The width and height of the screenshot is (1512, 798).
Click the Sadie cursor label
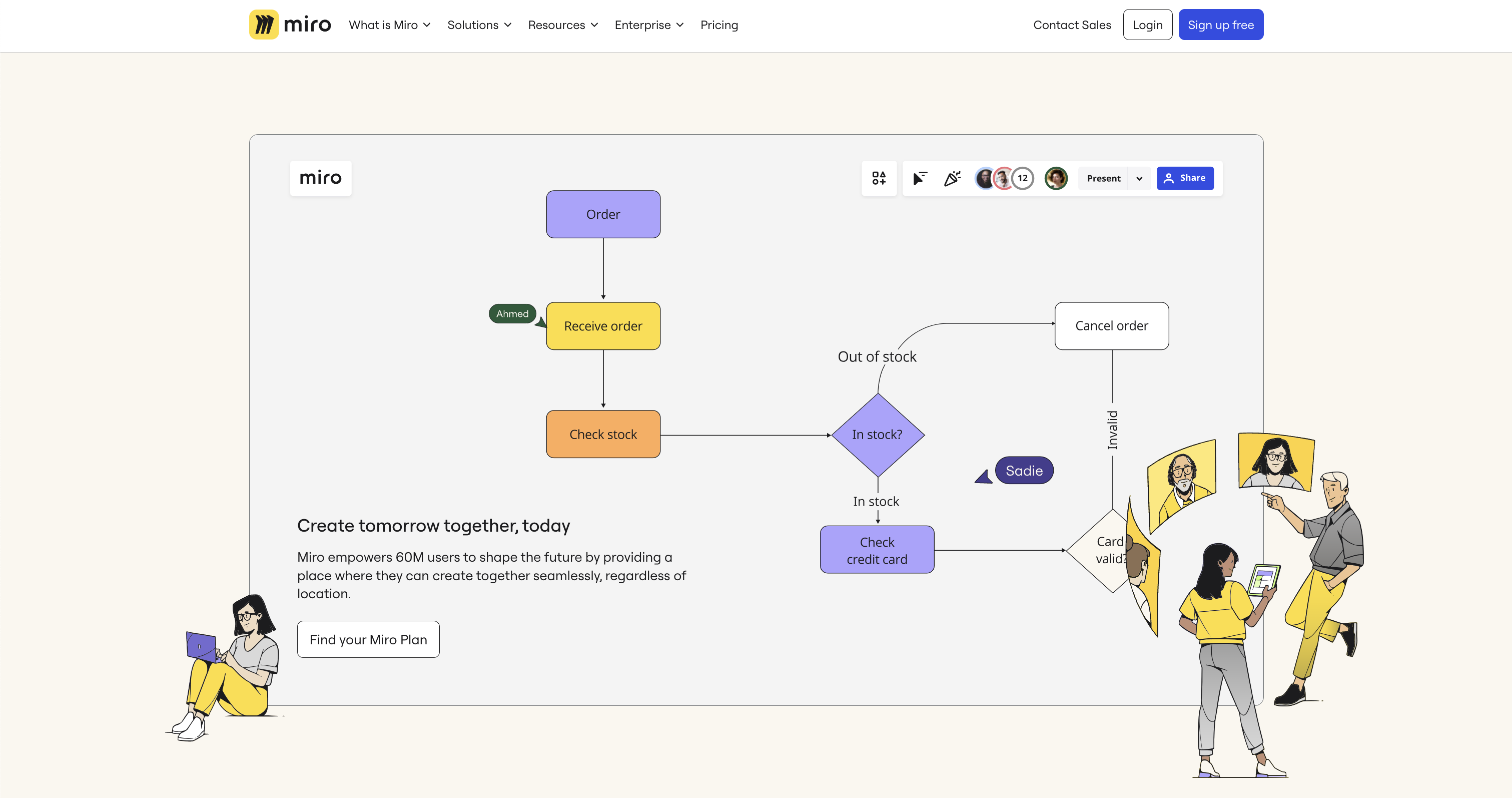coord(1024,471)
